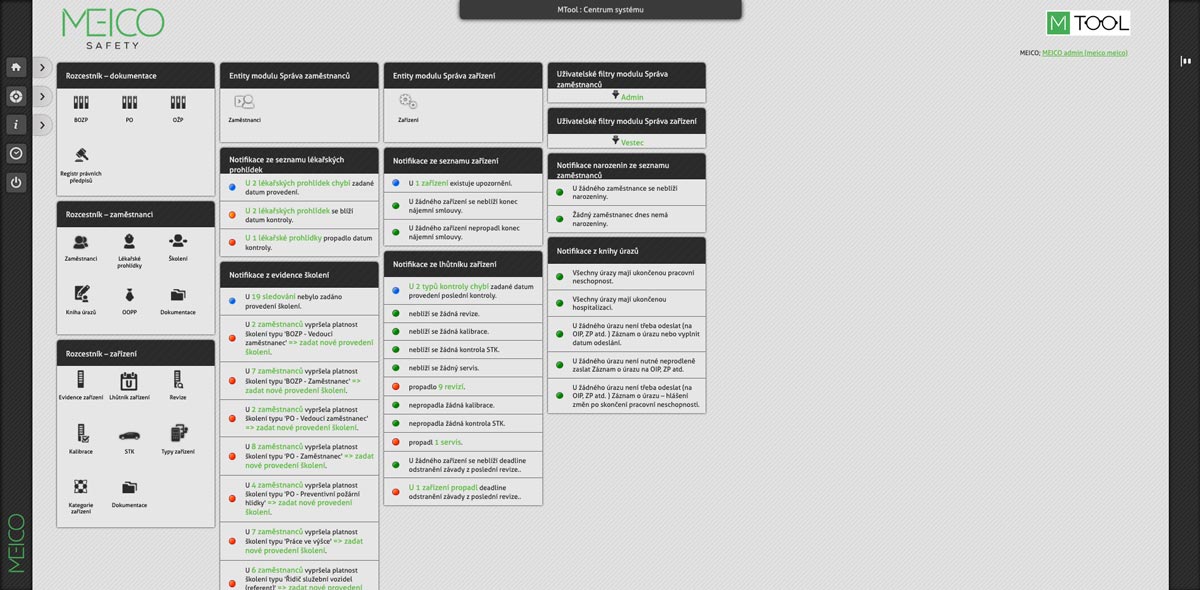The height and width of the screenshot is (590, 1200).
Task: Open Registr právních předpisů gavel icon
Action: point(81,155)
